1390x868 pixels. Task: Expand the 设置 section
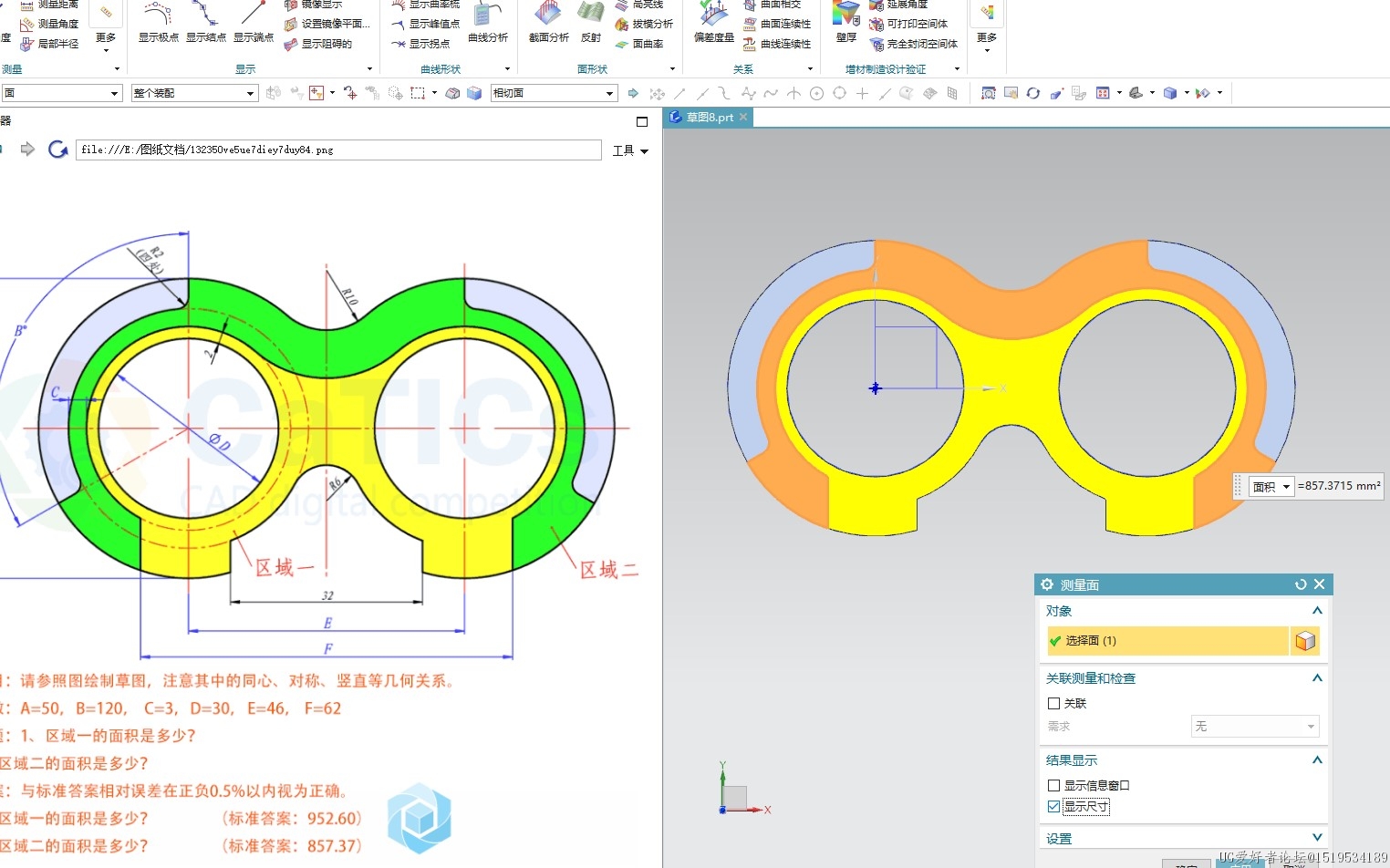pyautogui.click(x=1317, y=838)
